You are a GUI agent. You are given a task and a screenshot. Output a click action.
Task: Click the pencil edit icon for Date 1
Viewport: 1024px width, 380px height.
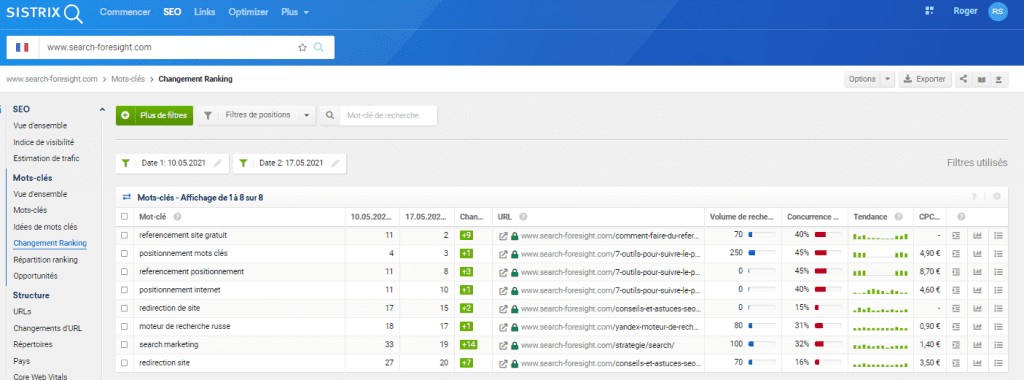(218, 164)
